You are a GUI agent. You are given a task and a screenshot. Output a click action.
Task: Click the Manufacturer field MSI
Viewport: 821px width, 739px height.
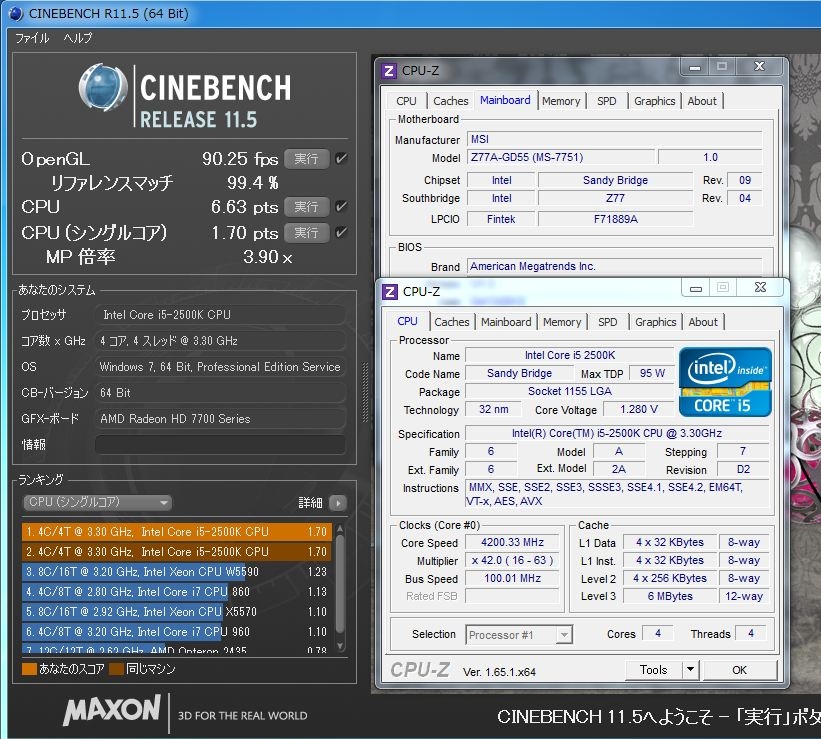tap(614, 139)
